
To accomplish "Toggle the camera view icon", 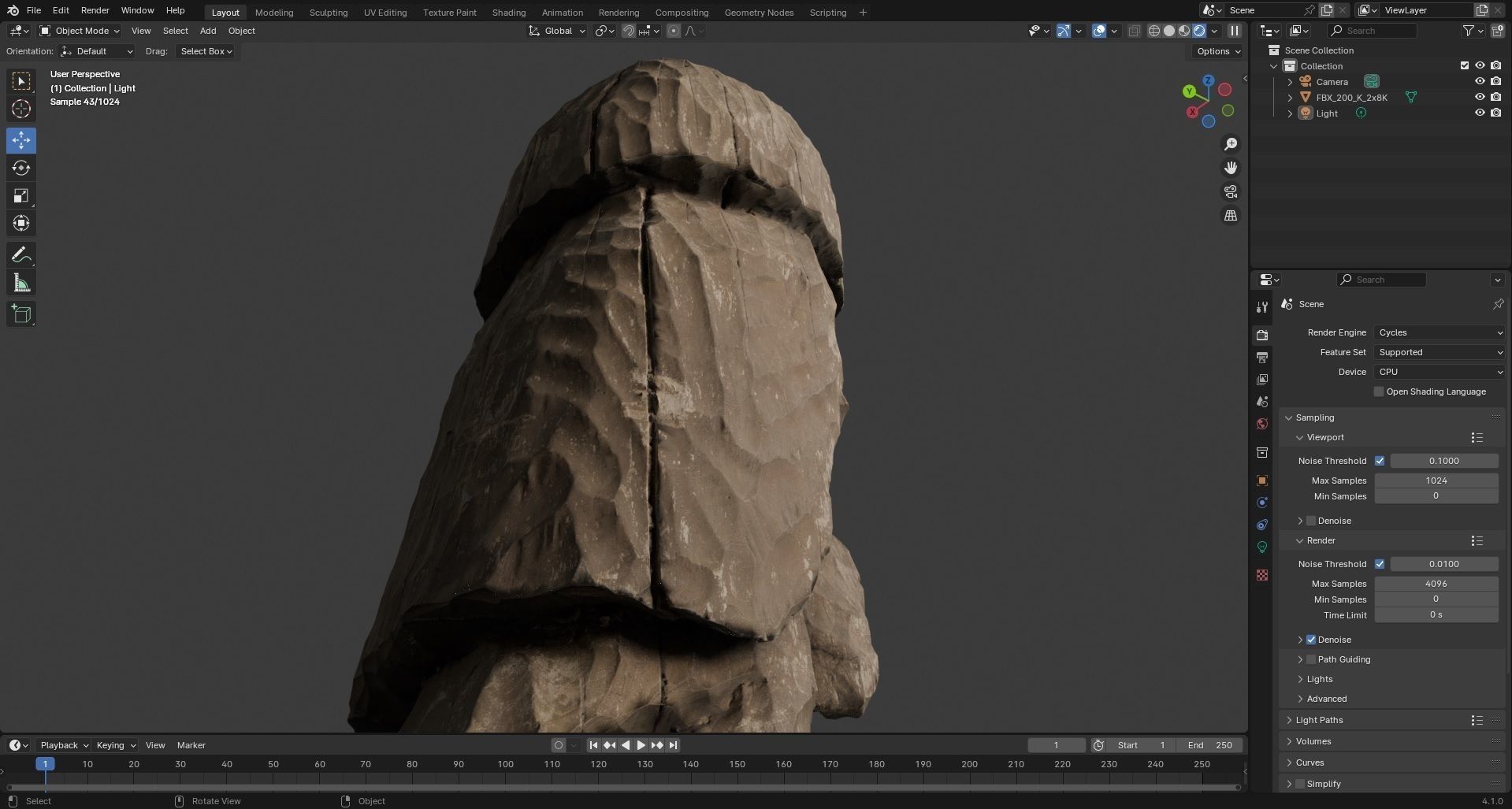I will coord(1231,191).
